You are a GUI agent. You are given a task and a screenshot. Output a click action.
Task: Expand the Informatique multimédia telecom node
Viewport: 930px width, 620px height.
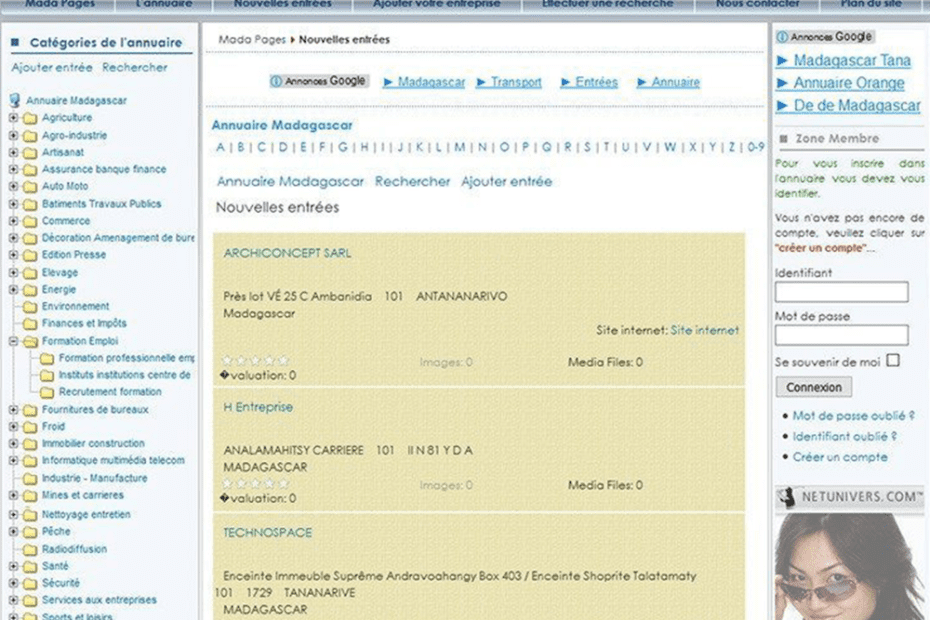click(14, 461)
